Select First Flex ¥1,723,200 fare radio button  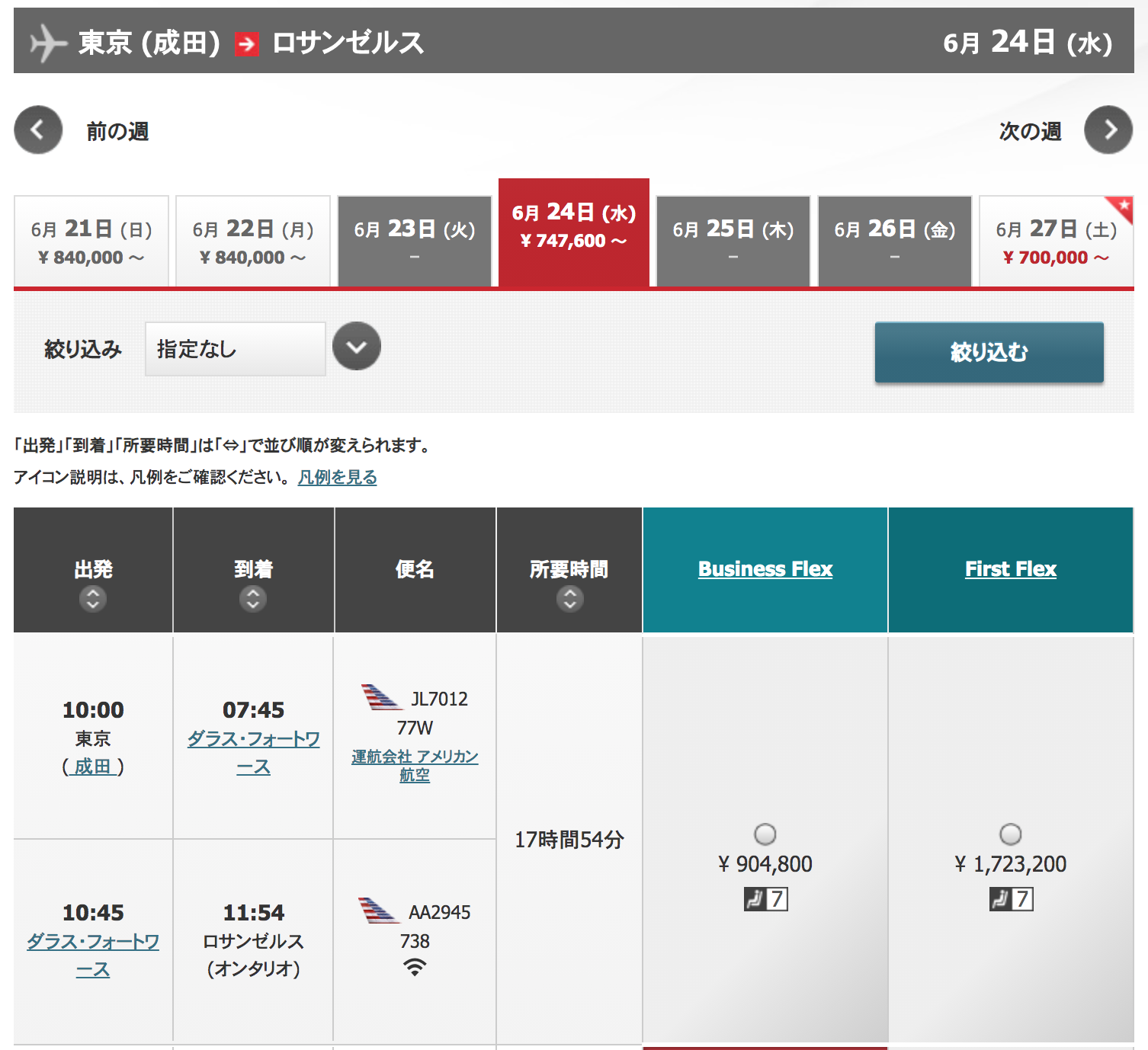tap(1011, 834)
